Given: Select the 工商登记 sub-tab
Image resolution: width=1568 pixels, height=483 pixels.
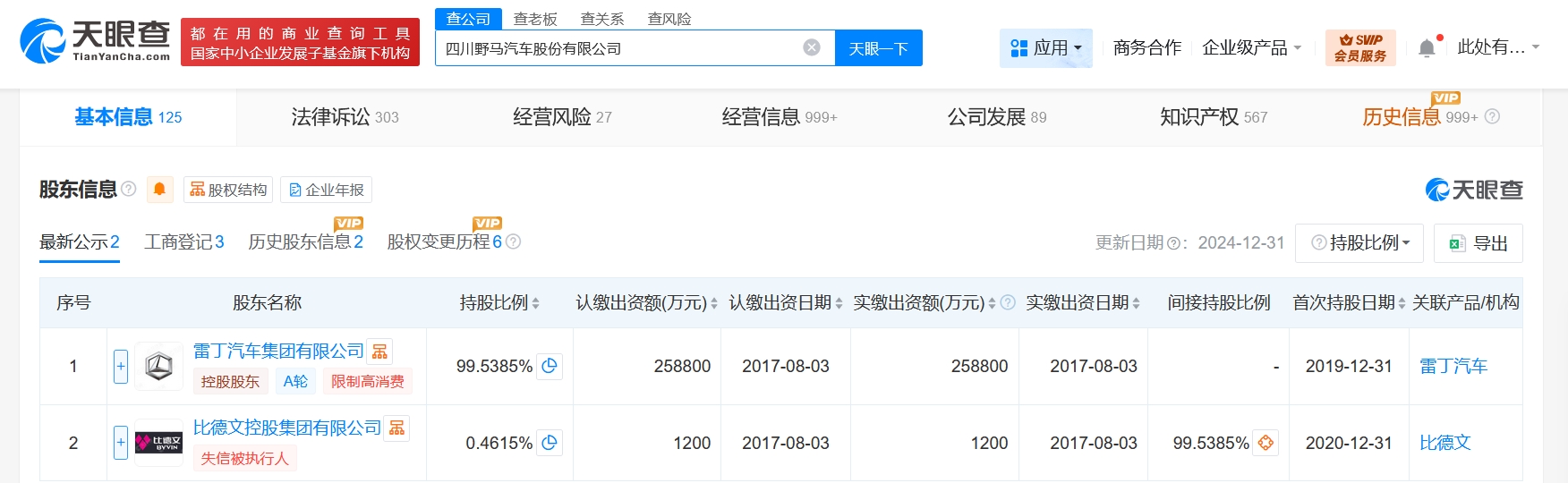Looking at the screenshot, I should point(183,242).
